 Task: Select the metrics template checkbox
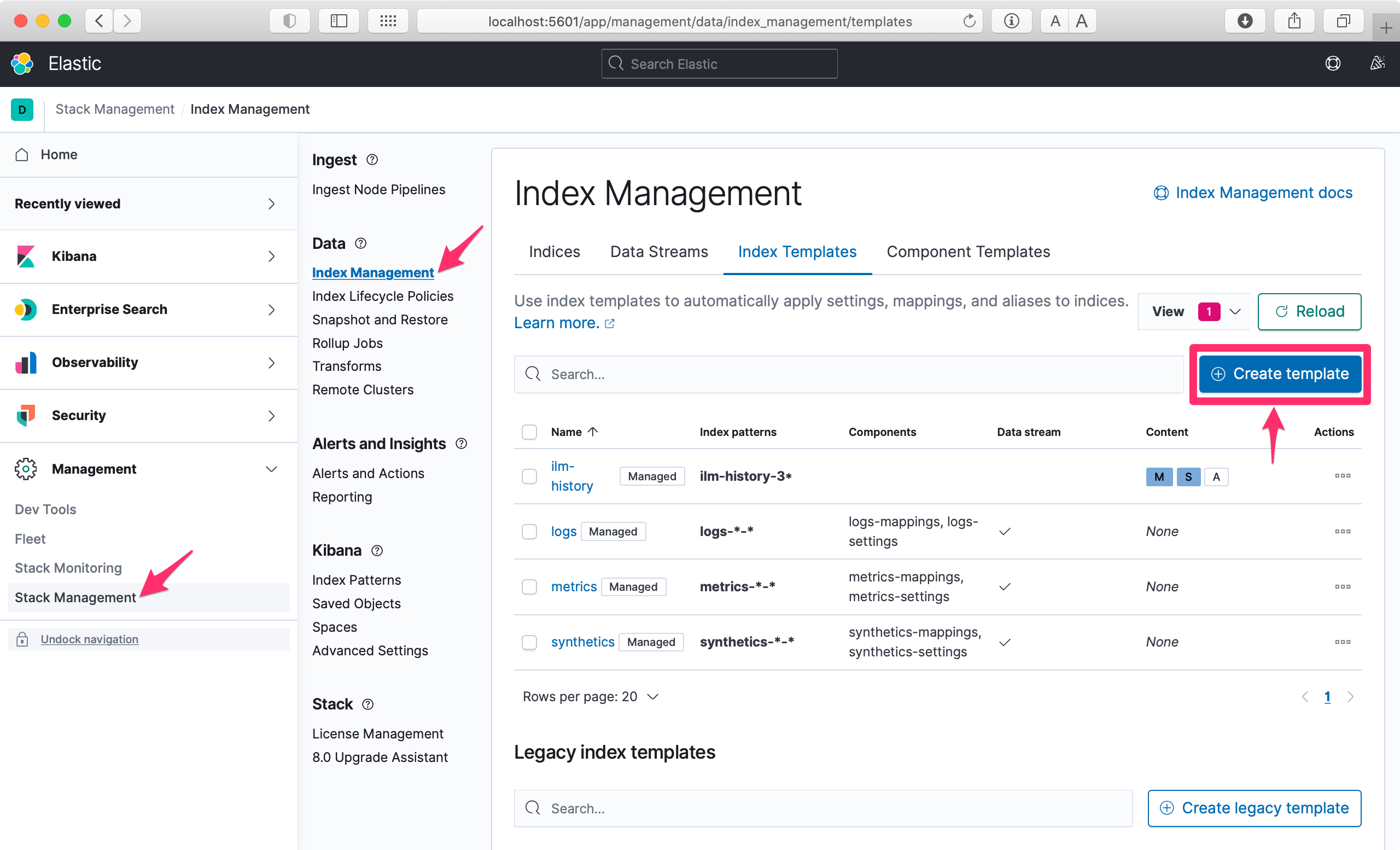point(529,586)
